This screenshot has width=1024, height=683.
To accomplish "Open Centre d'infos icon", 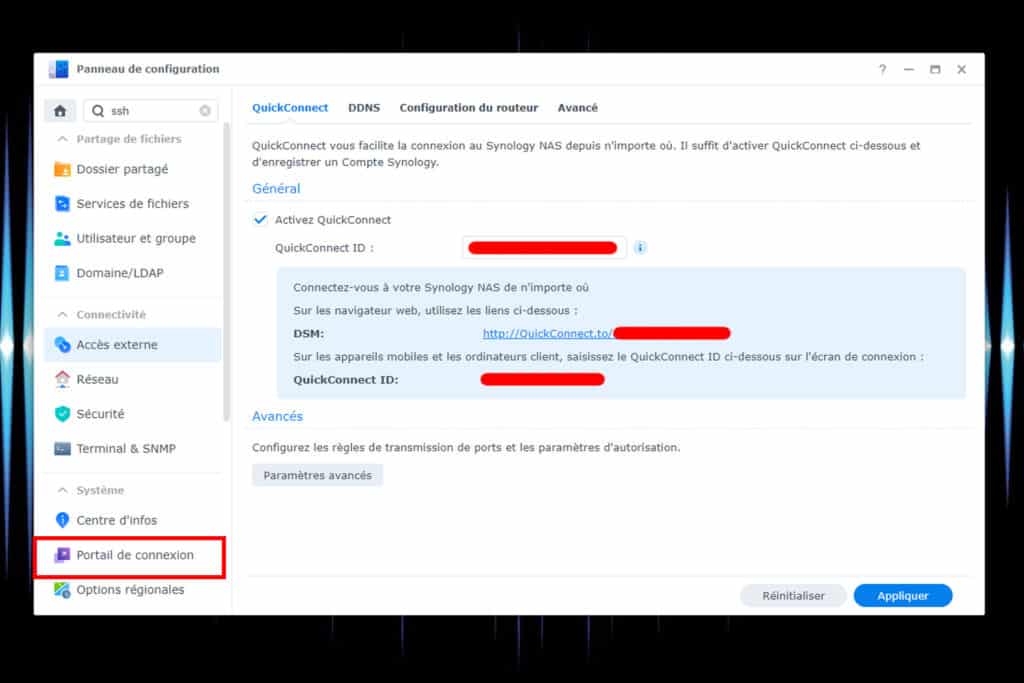I will click(62, 520).
